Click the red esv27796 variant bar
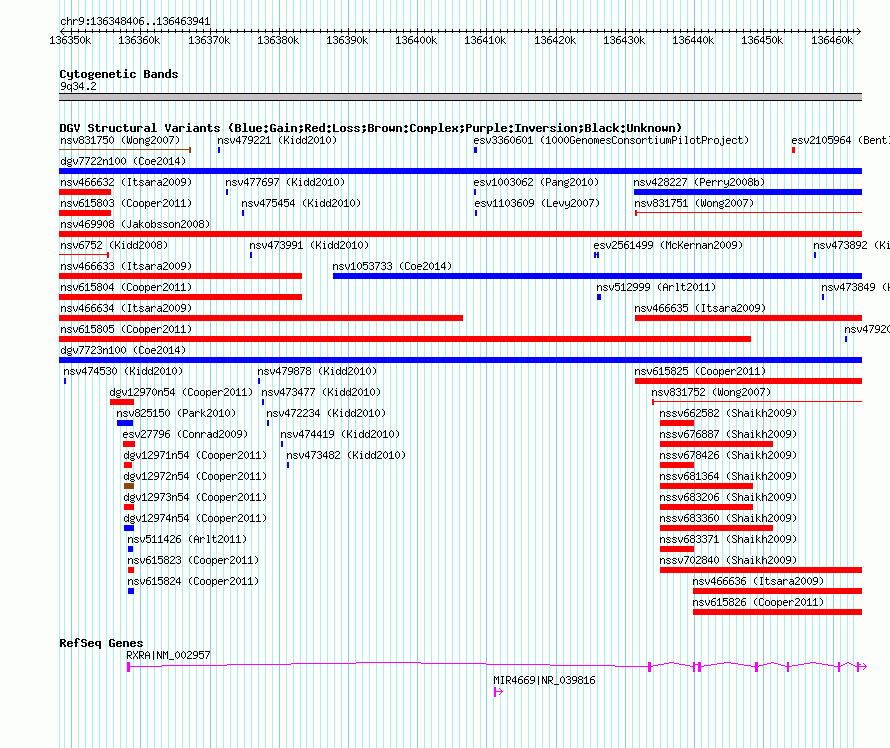This screenshot has width=890, height=748. [x=128, y=444]
